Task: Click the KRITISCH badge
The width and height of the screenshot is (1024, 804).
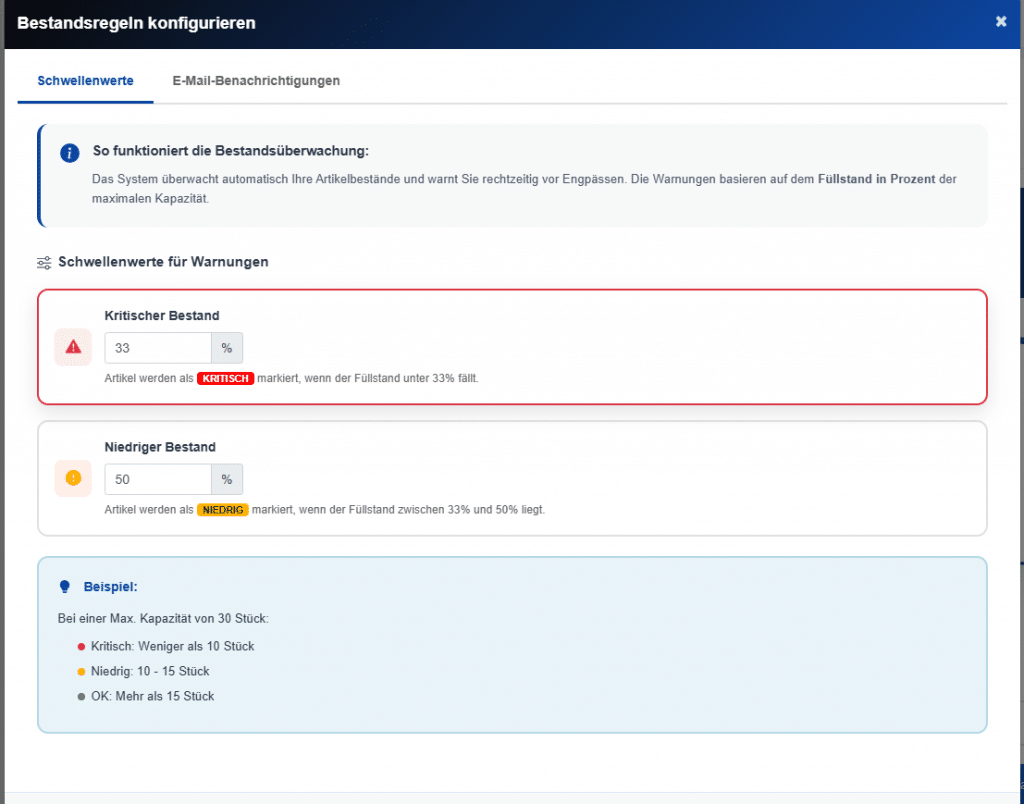Action: 225,378
